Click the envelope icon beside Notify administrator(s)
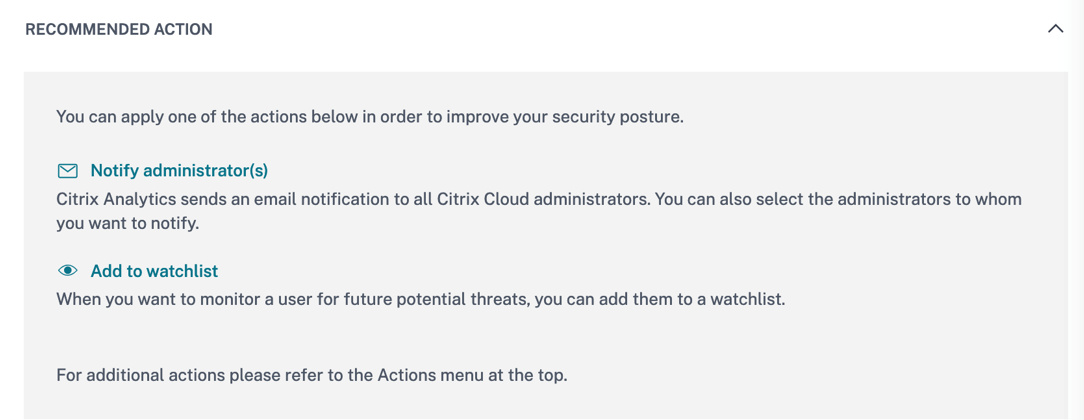1084x420 pixels. (67, 171)
